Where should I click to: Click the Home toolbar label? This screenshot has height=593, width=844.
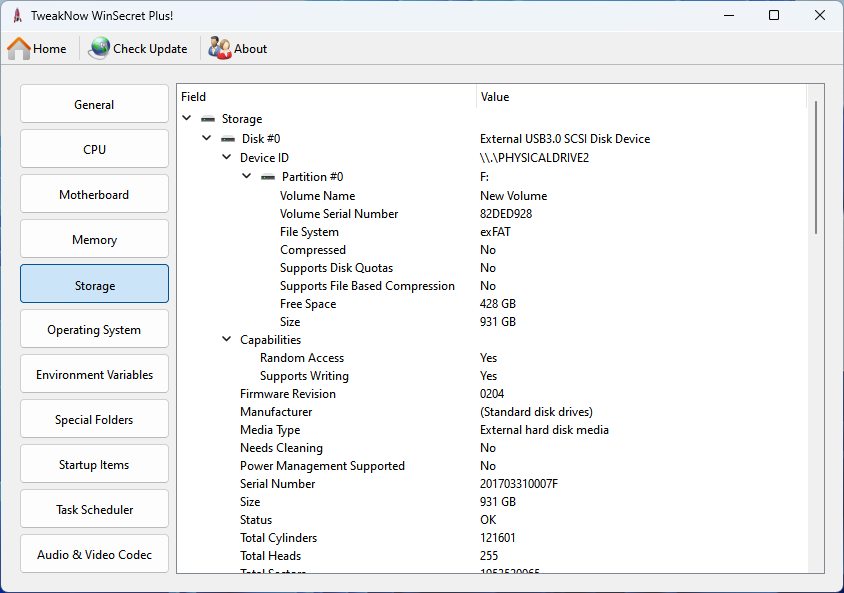pos(50,49)
